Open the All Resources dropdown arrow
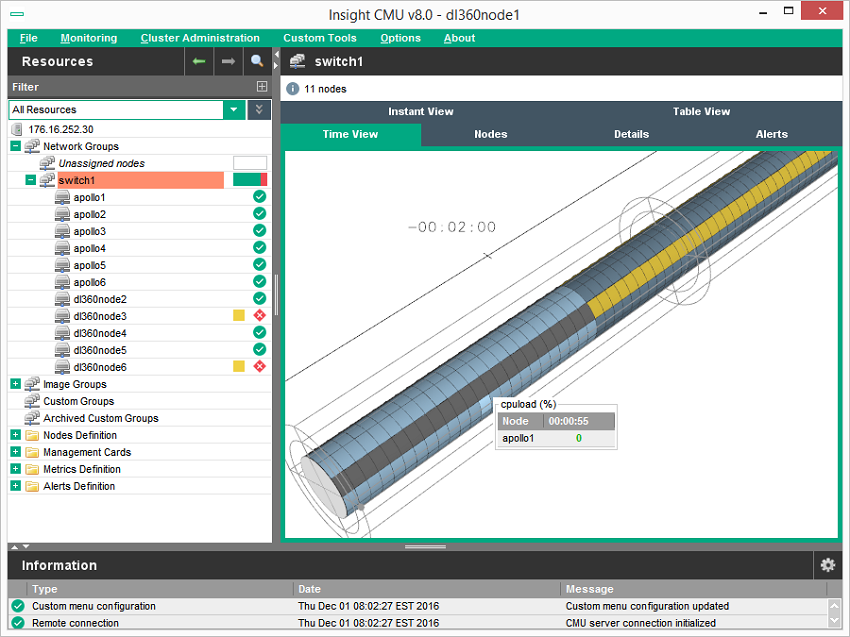This screenshot has width=850, height=637. click(234, 110)
